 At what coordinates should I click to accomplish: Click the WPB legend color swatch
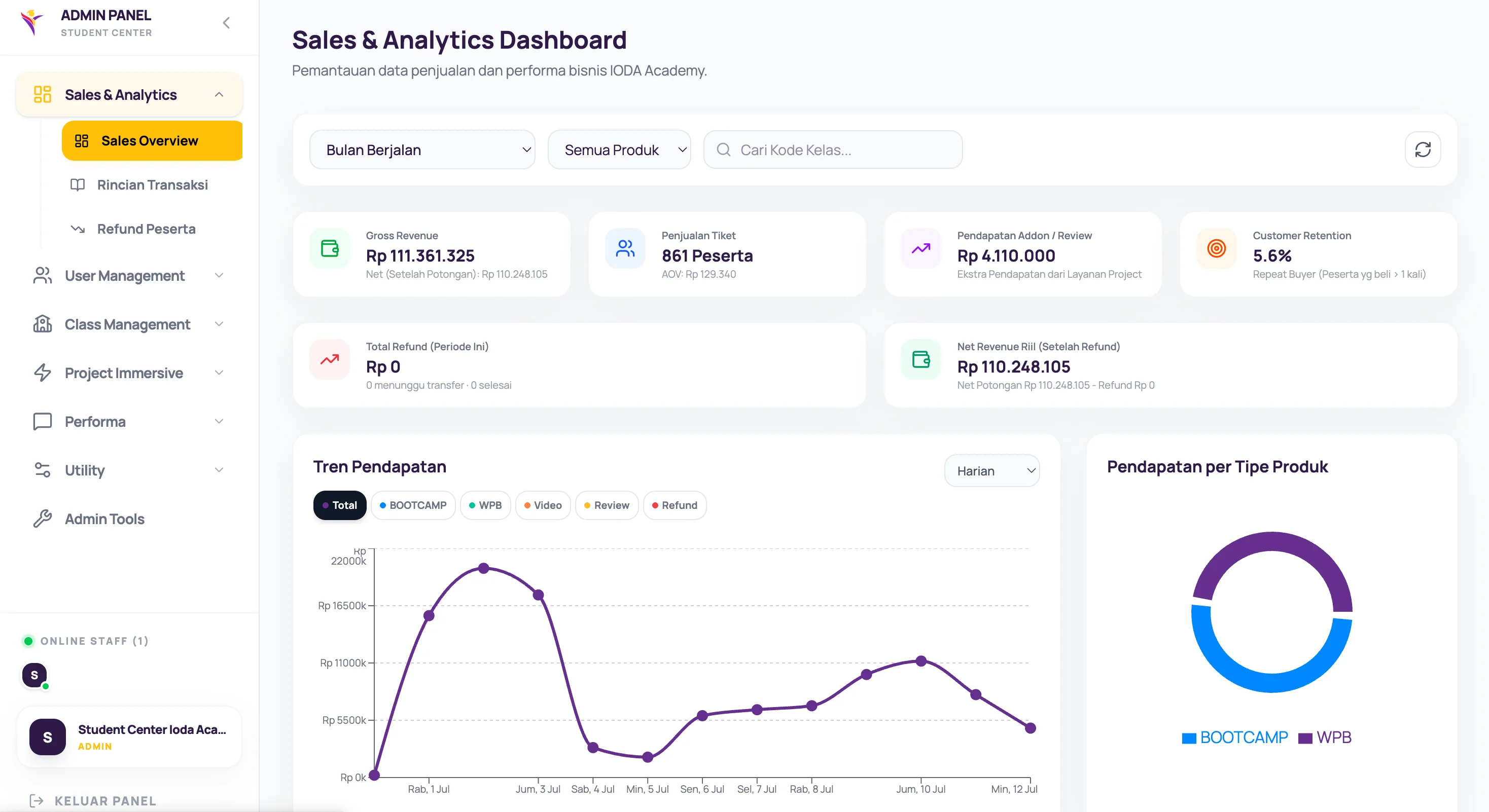[x=1304, y=738]
